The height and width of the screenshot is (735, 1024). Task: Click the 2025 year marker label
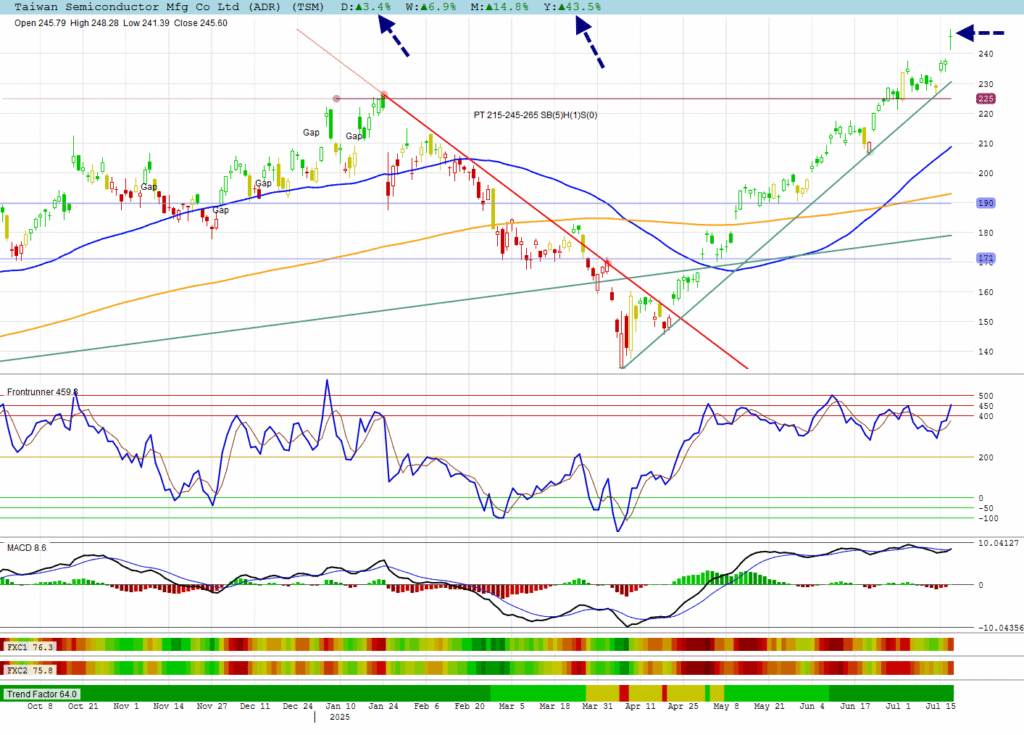tap(340, 717)
